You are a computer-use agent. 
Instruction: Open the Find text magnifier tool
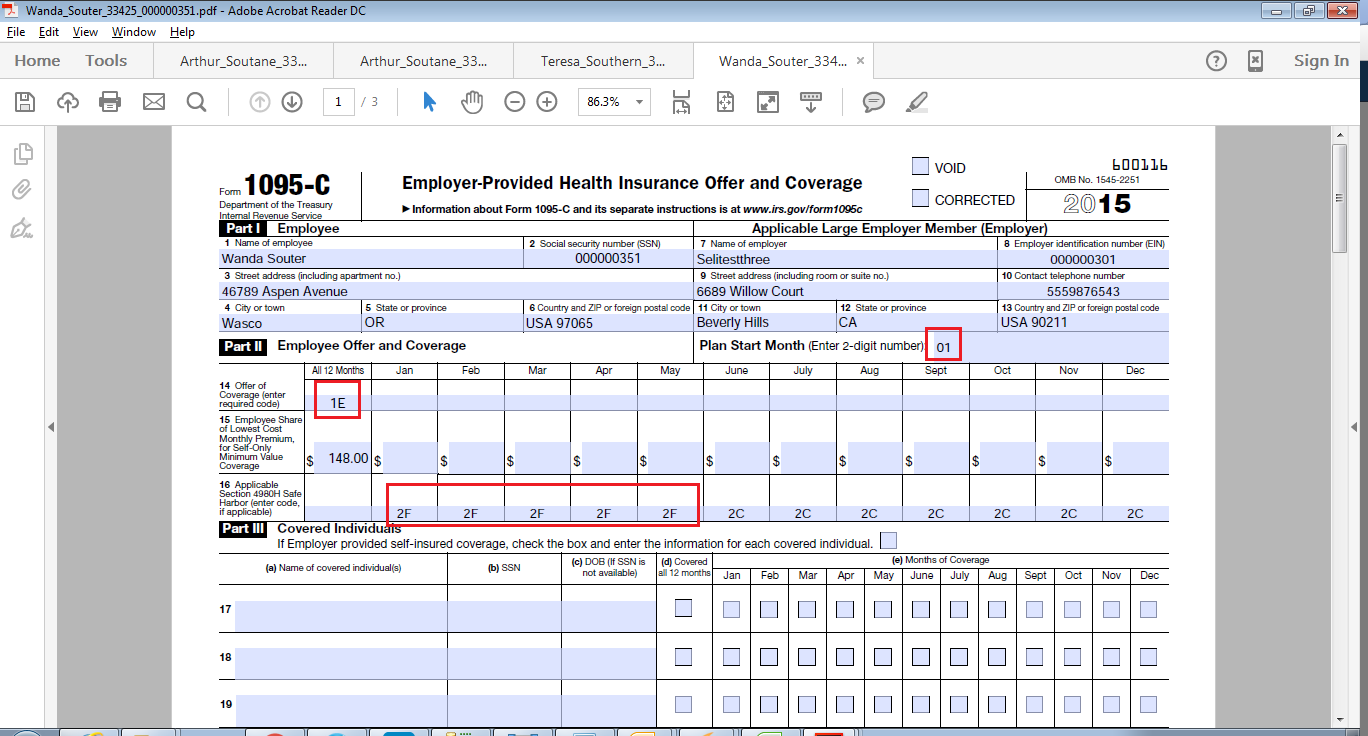click(196, 102)
